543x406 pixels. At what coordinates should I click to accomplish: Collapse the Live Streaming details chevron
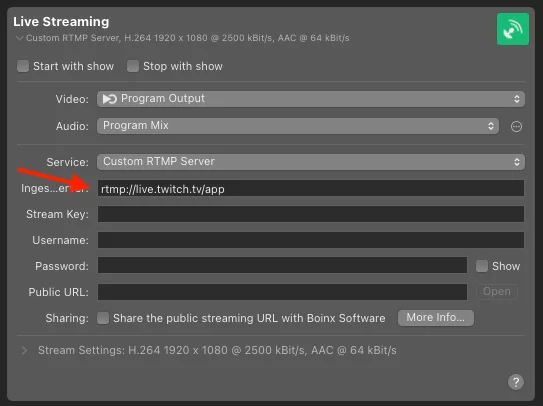click(20, 38)
